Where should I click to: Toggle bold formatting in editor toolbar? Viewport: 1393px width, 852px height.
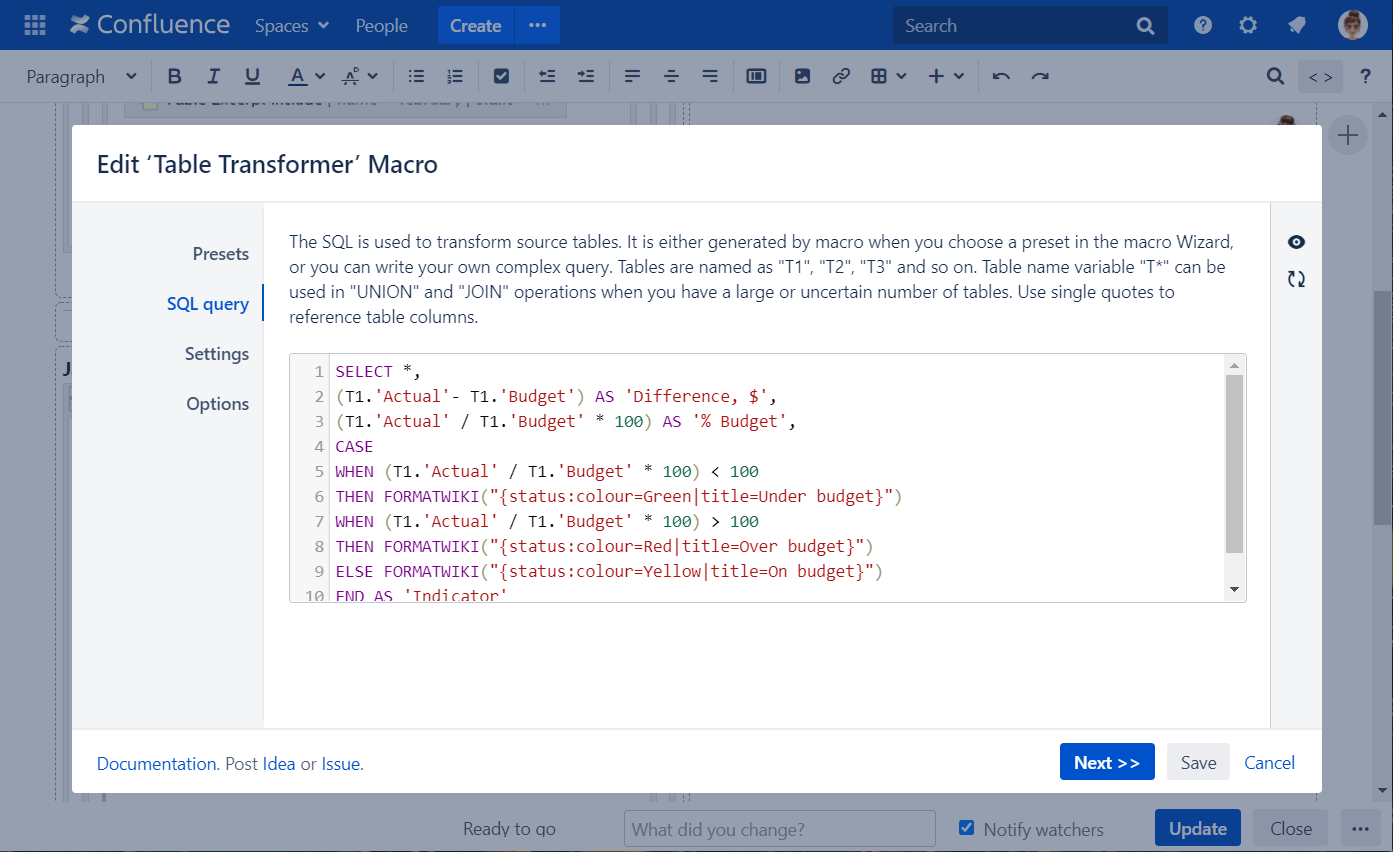click(175, 76)
